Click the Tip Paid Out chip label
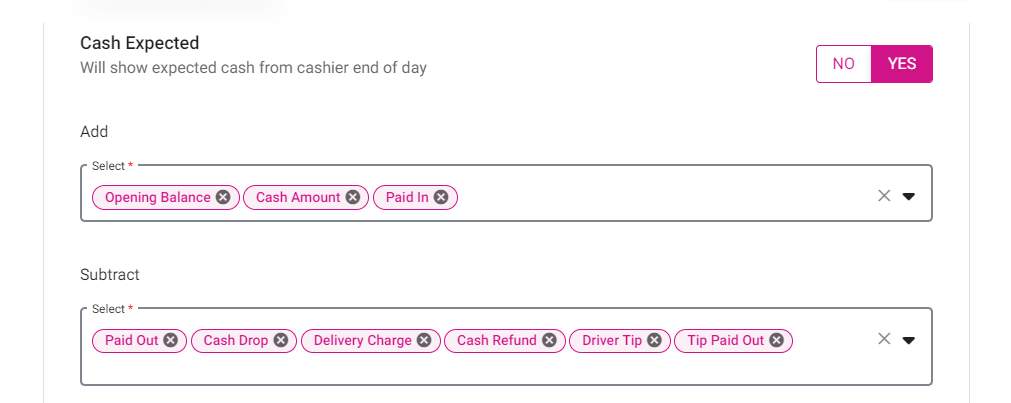The height and width of the screenshot is (403, 1011). tap(725, 340)
